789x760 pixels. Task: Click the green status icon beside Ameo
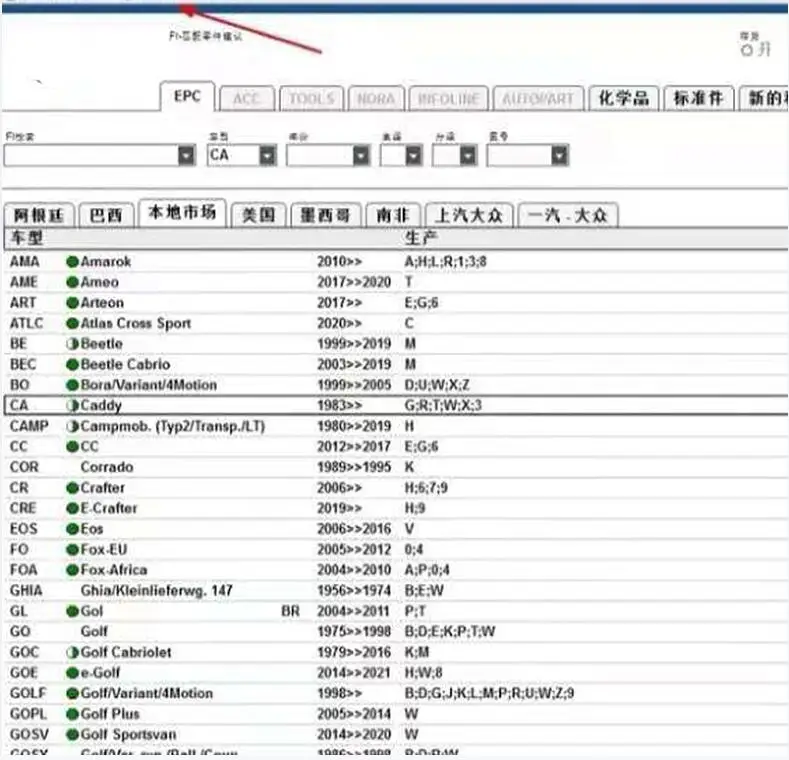pyautogui.click(x=72, y=282)
